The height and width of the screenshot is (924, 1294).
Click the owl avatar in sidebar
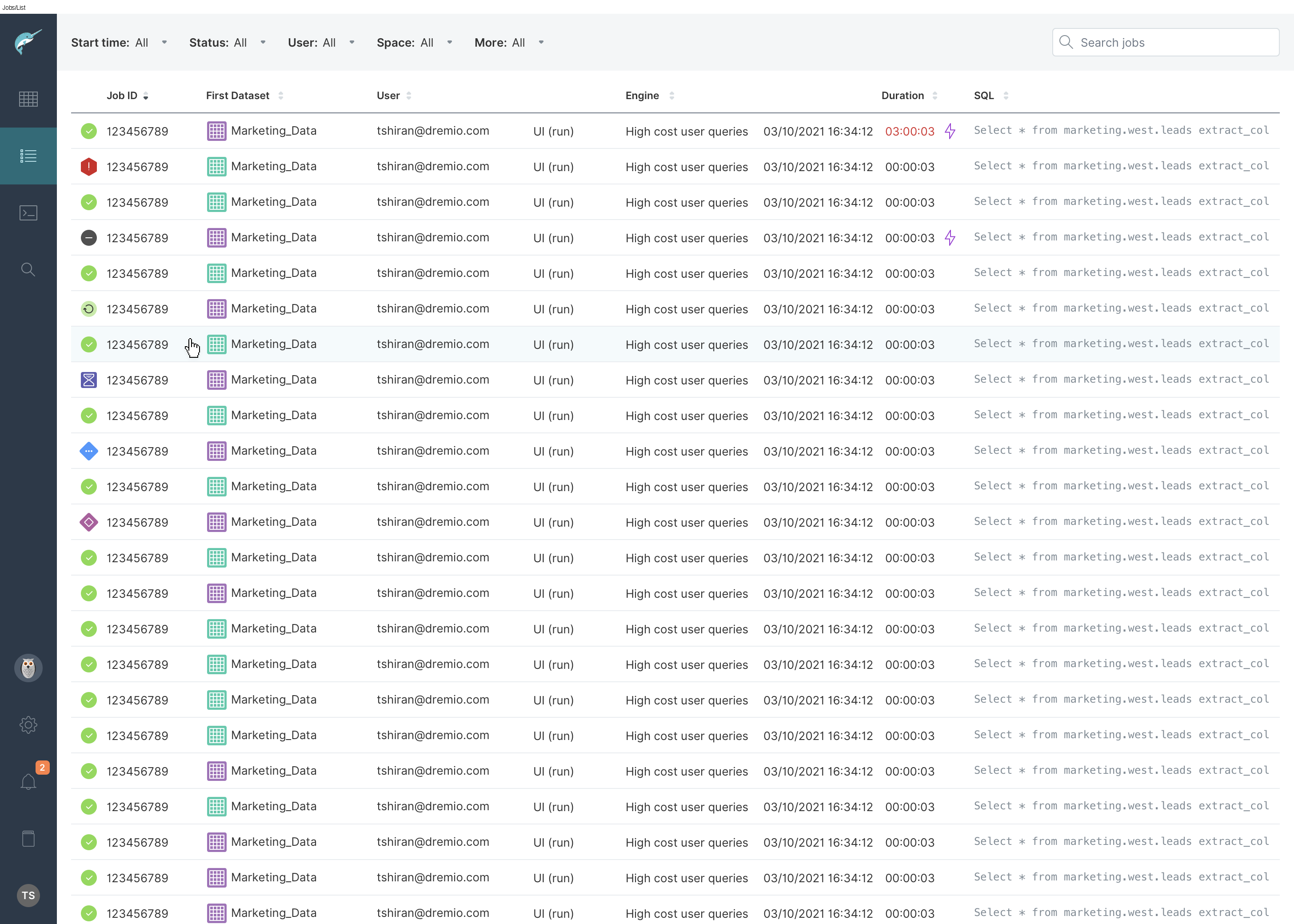coord(28,668)
